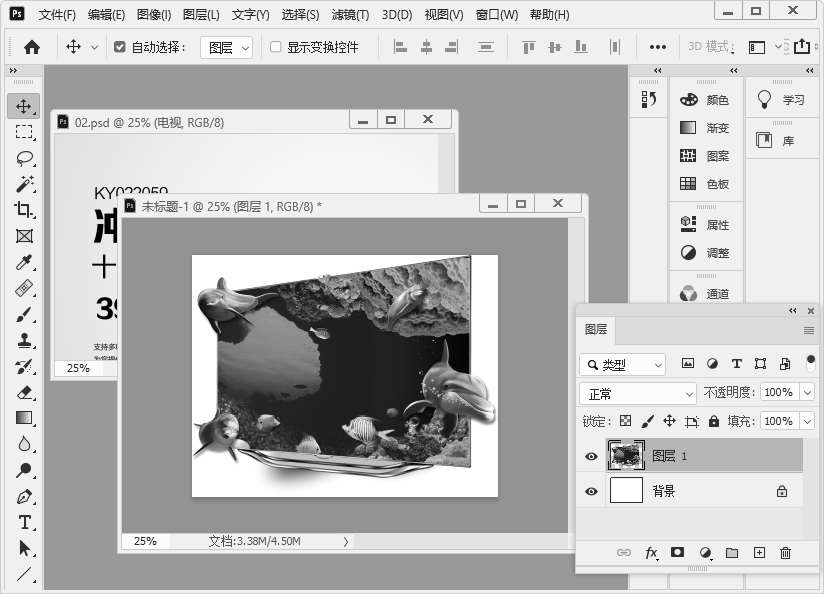Select the Eyedropper tool
The width and height of the screenshot is (824, 594).
(x=25, y=263)
